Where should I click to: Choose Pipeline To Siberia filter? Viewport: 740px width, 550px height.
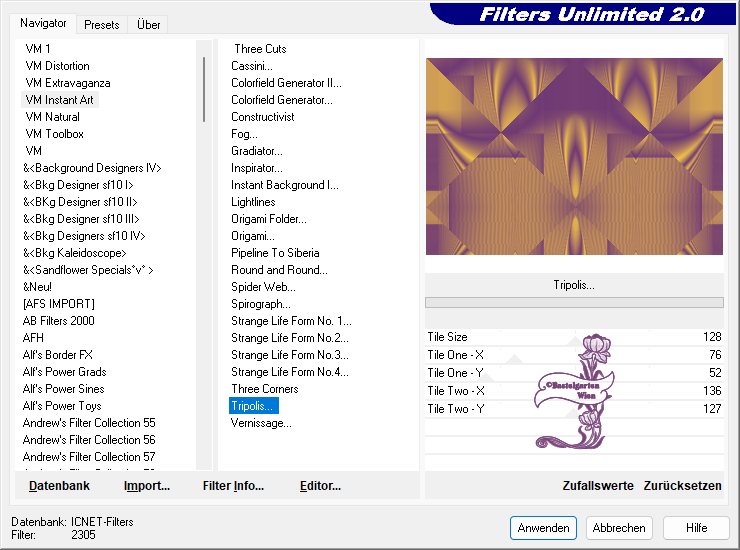275,253
